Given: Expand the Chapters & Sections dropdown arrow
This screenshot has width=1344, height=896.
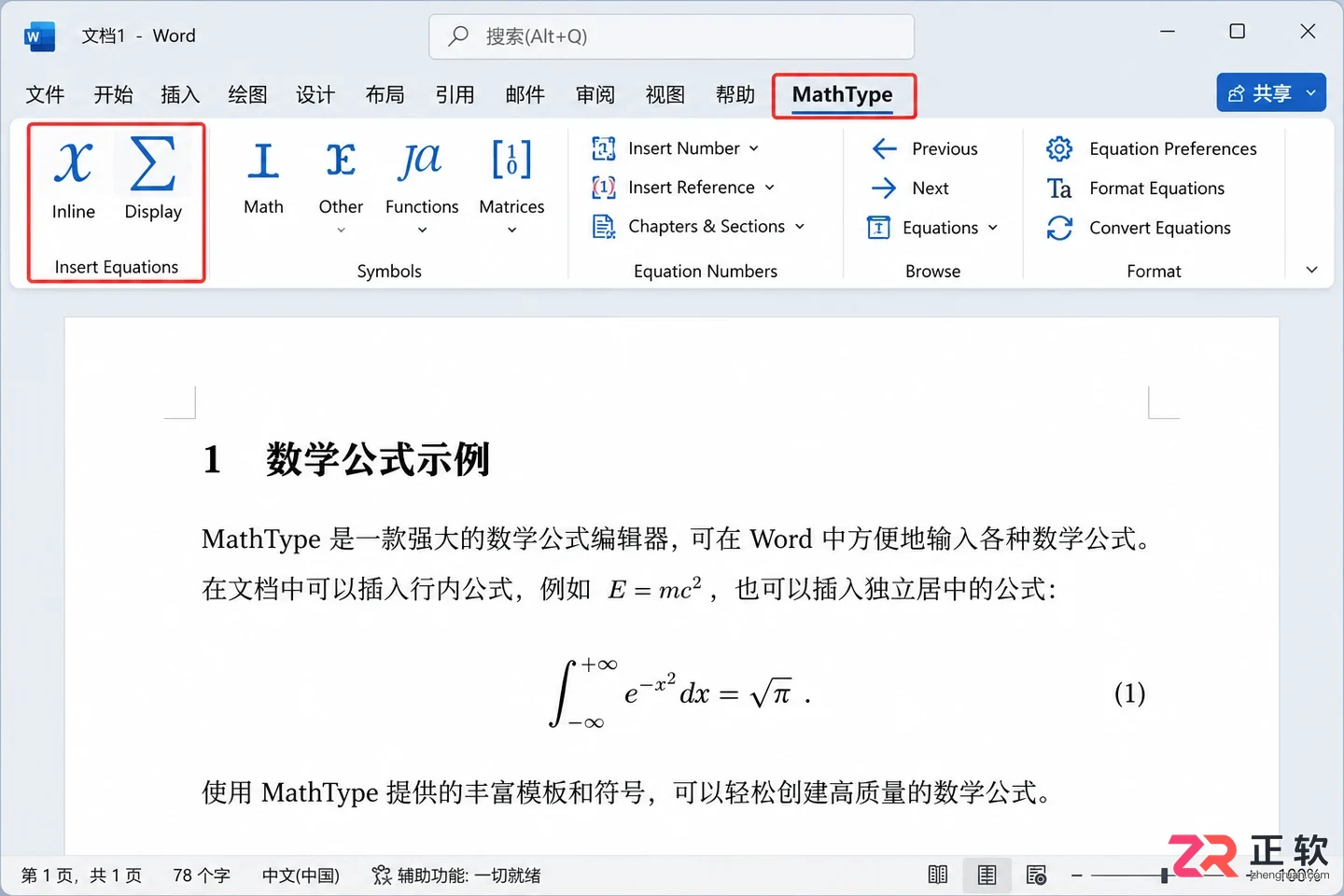Looking at the screenshot, I should [x=800, y=227].
